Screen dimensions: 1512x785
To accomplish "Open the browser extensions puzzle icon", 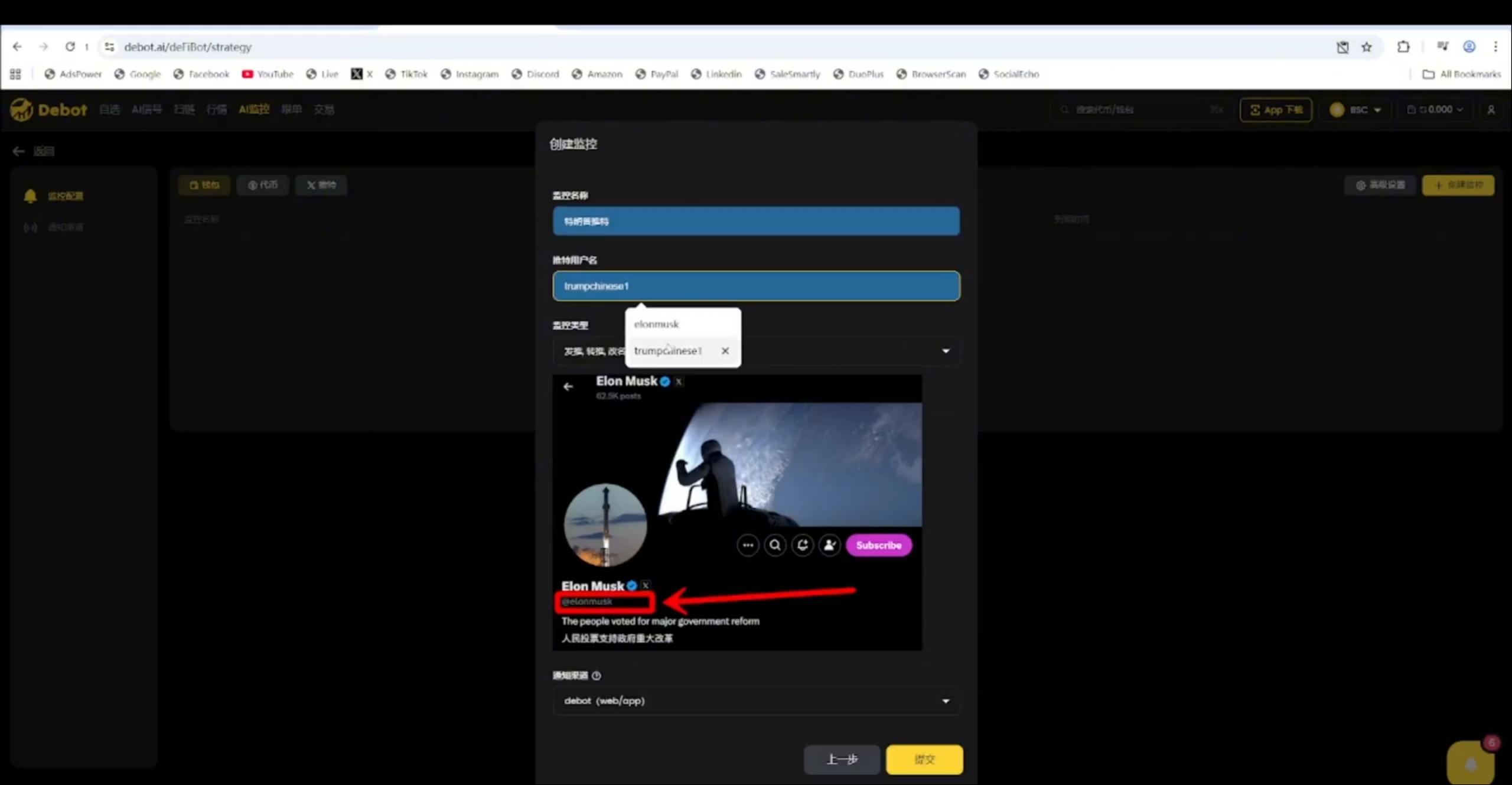I will point(1403,47).
